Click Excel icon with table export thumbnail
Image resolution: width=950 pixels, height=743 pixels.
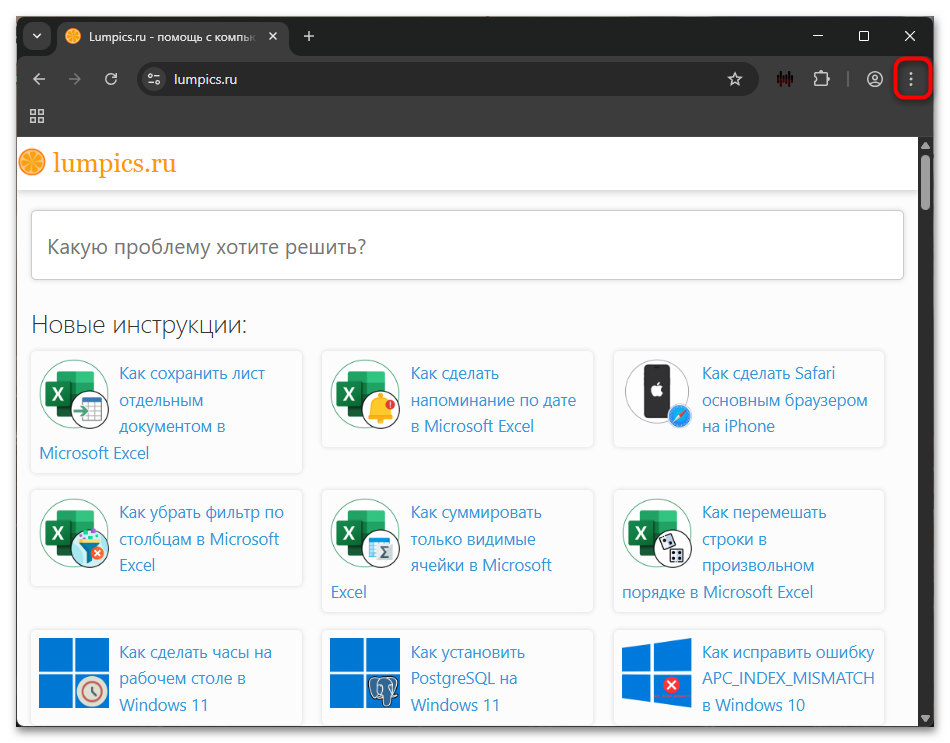pyautogui.click(x=75, y=395)
